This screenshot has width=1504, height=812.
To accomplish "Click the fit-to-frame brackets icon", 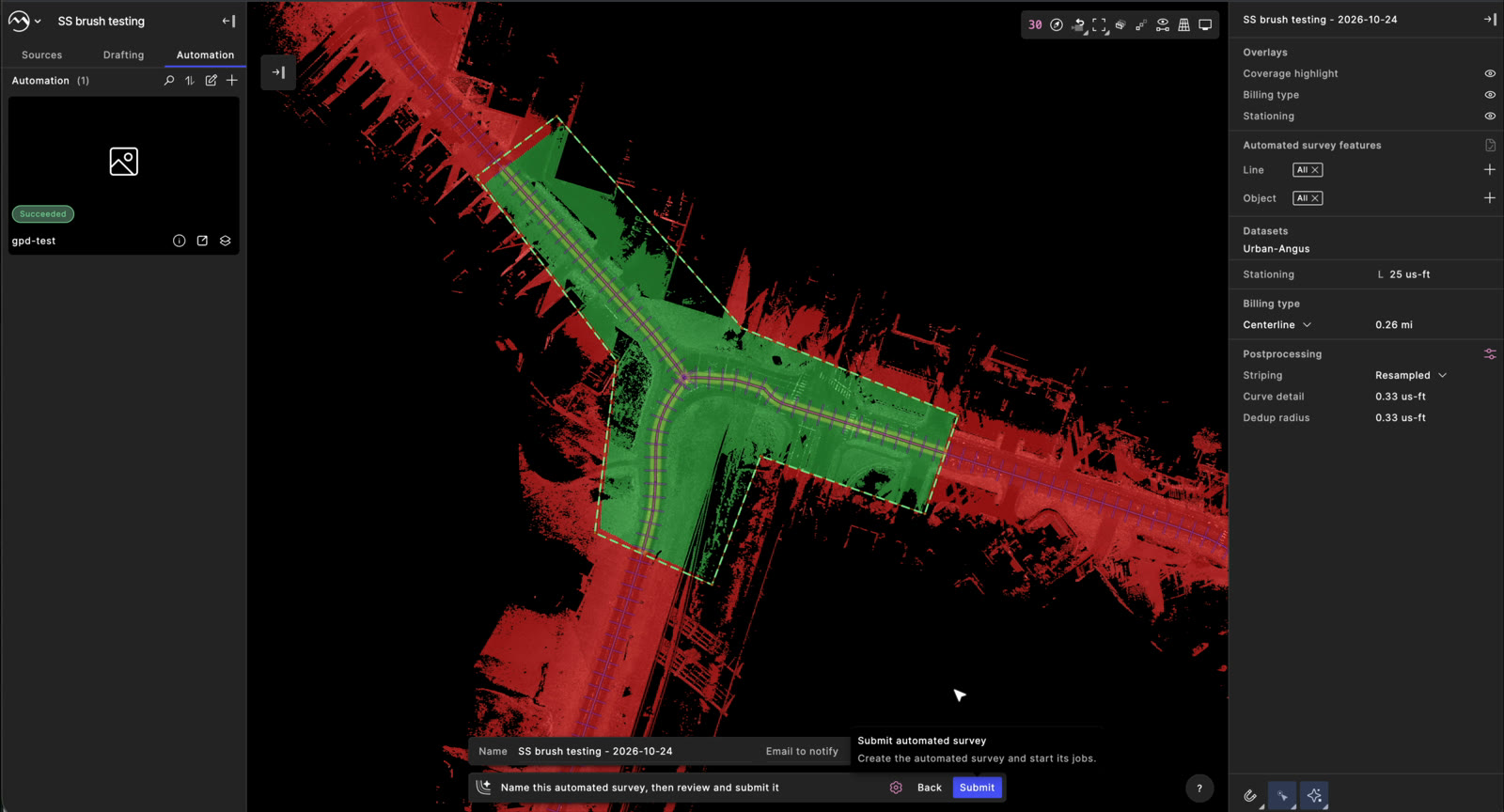I will pyautogui.click(x=1099, y=25).
